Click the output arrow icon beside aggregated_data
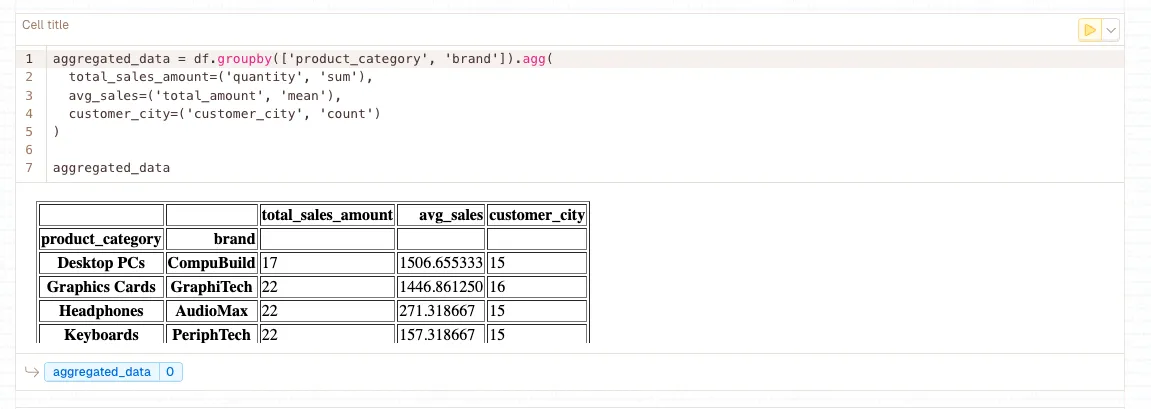Image resolution: width=1151 pixels, height=409 pixels. [31, 372]
